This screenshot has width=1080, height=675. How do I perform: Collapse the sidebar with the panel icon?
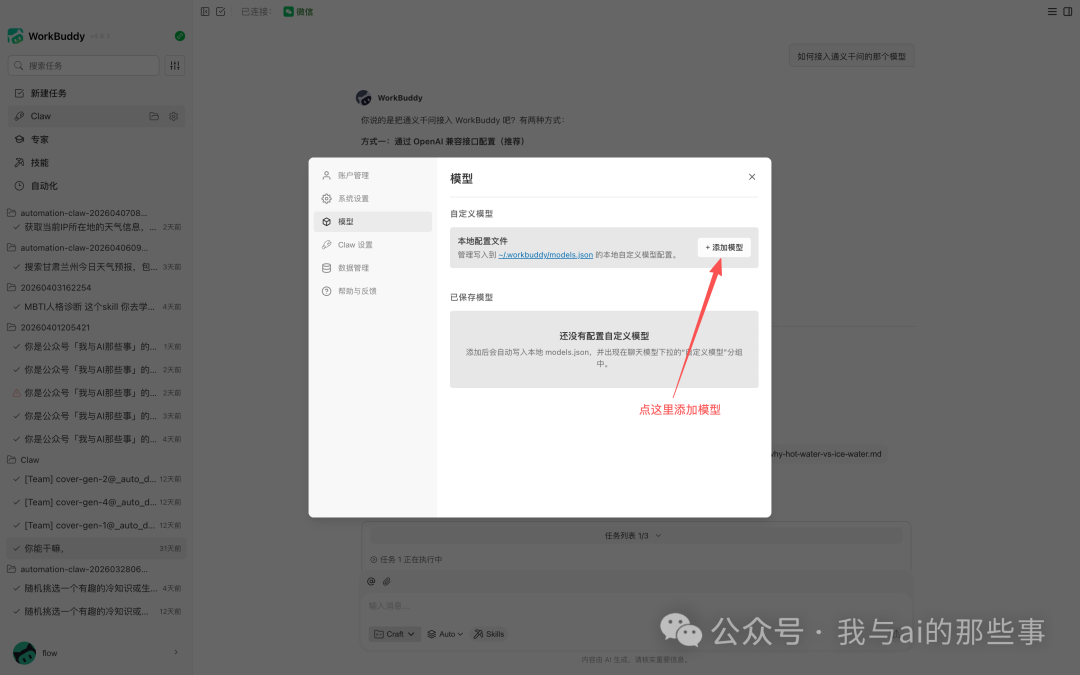(205, 12)
